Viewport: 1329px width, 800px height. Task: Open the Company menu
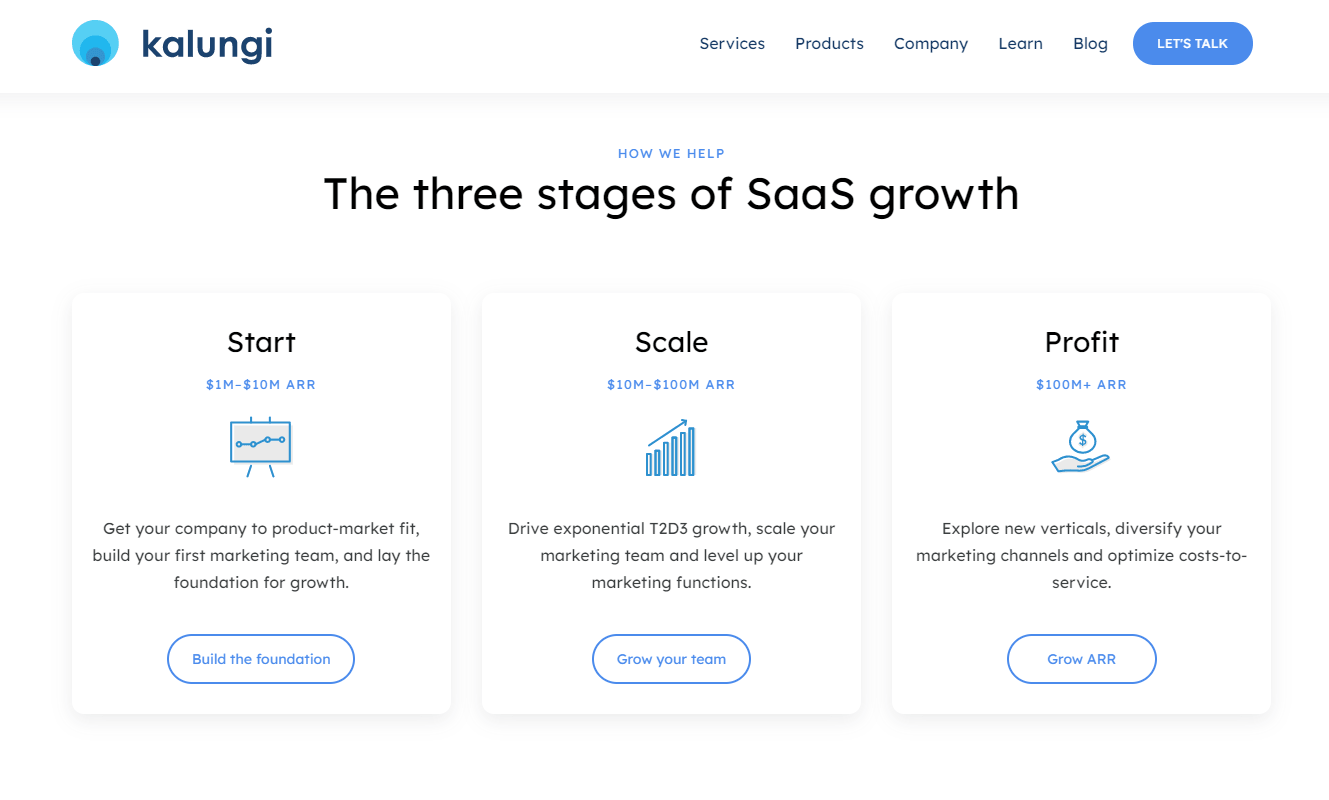coord(931,44)
